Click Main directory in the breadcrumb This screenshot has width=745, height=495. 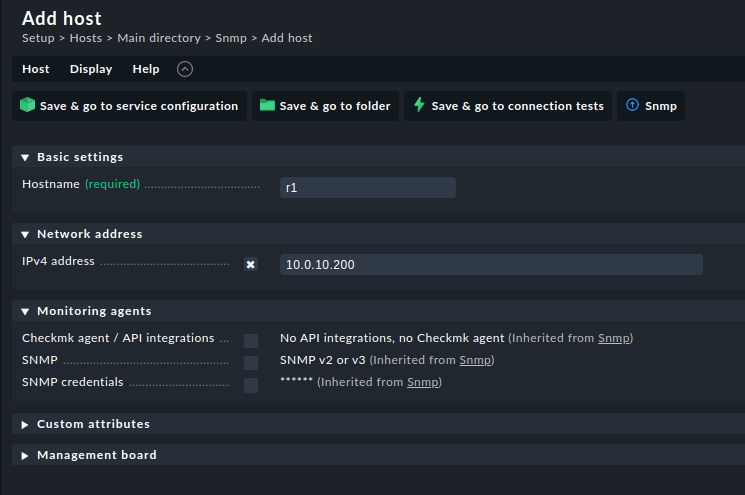pyautogui.click(x=159, y=38)
